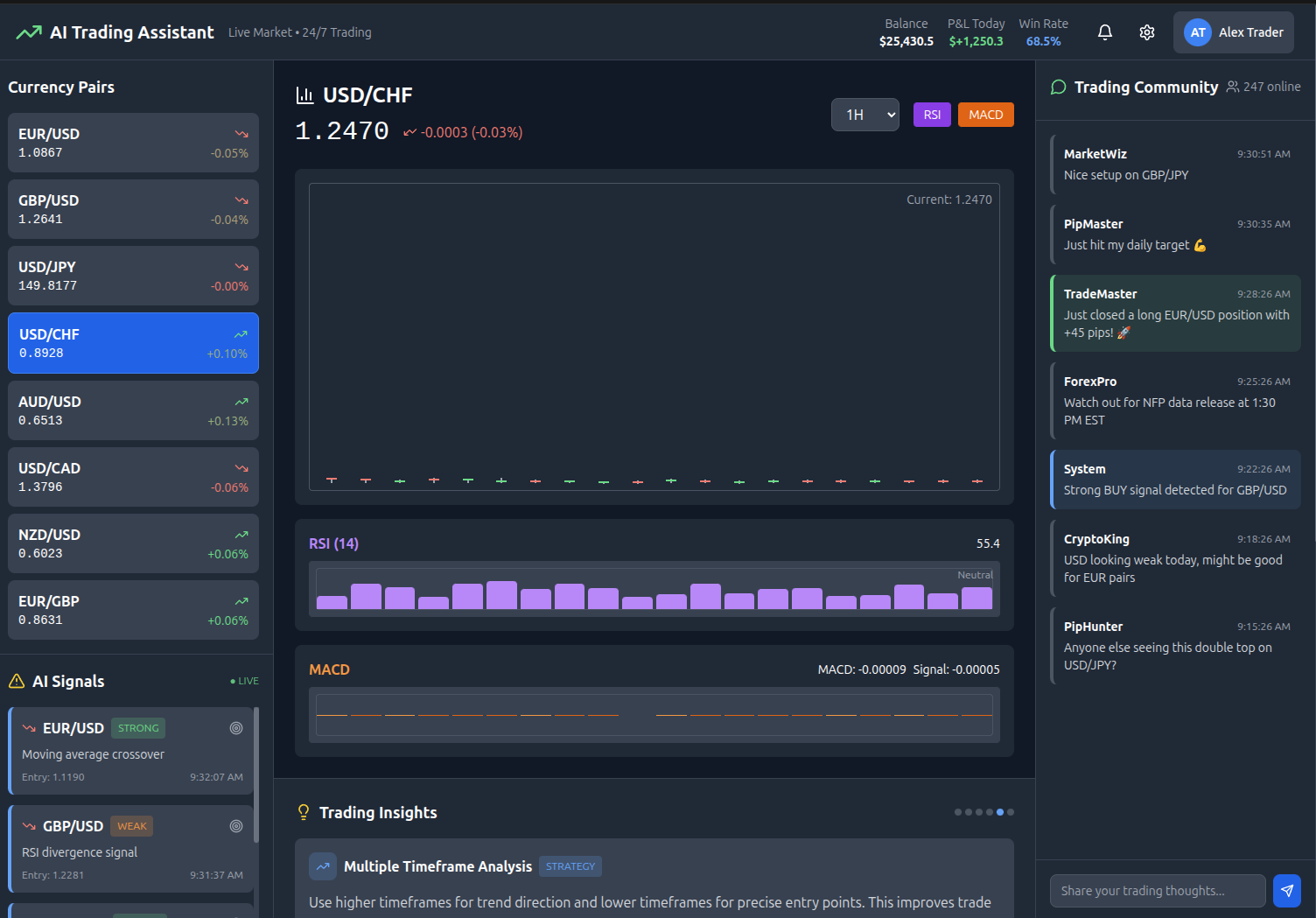The width and height of the screenshot is (1316, 918).
Task: Select the GBP/USD currency pair
Action: pos(133,209)
